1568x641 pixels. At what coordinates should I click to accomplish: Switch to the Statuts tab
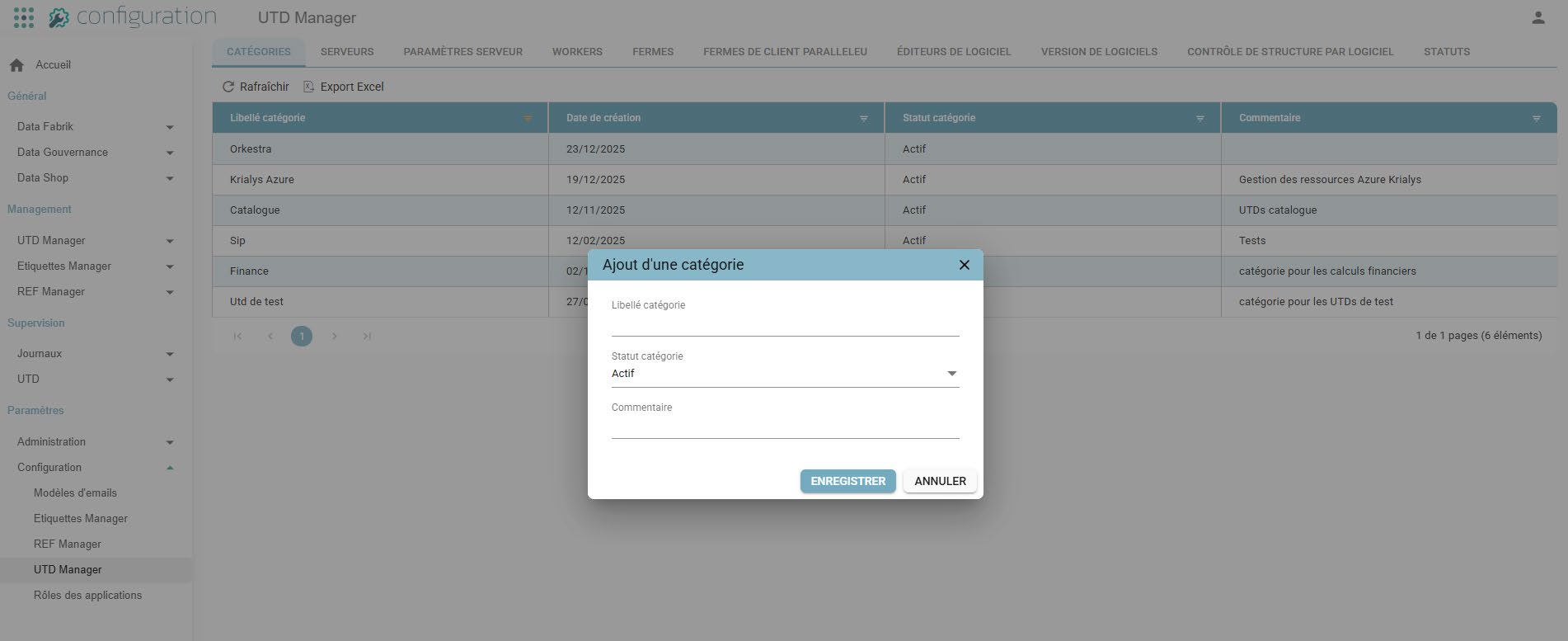(1447, 51)
